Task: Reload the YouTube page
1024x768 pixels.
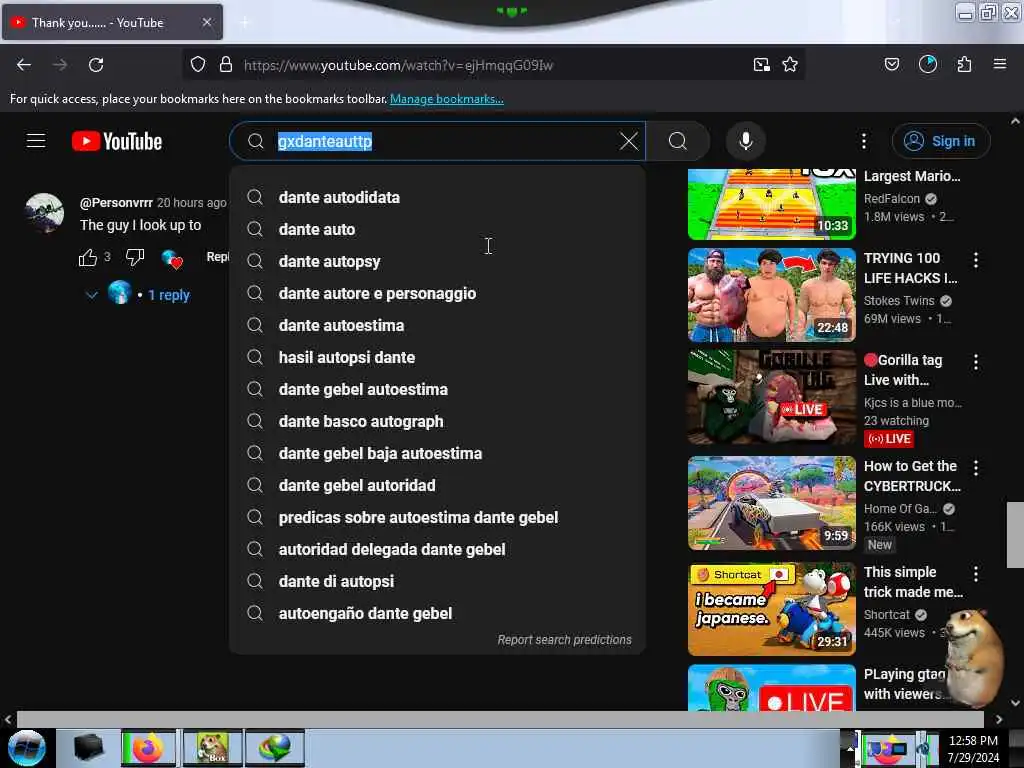Action: [x=96, y=65]
